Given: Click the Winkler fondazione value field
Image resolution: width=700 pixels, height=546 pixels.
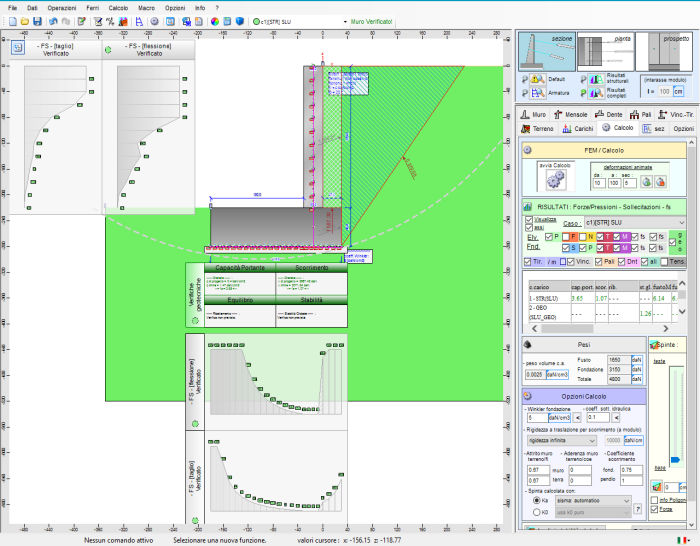Looking at the screenshot, I should coord(537,417).
